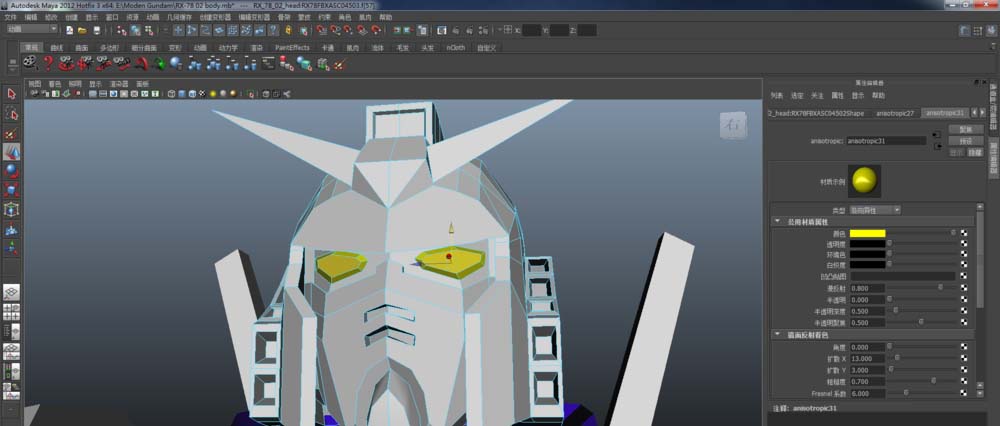Select the arrow Select tool in the left toolbox
The image size is (1000, 426).
(x=11, y=94)
